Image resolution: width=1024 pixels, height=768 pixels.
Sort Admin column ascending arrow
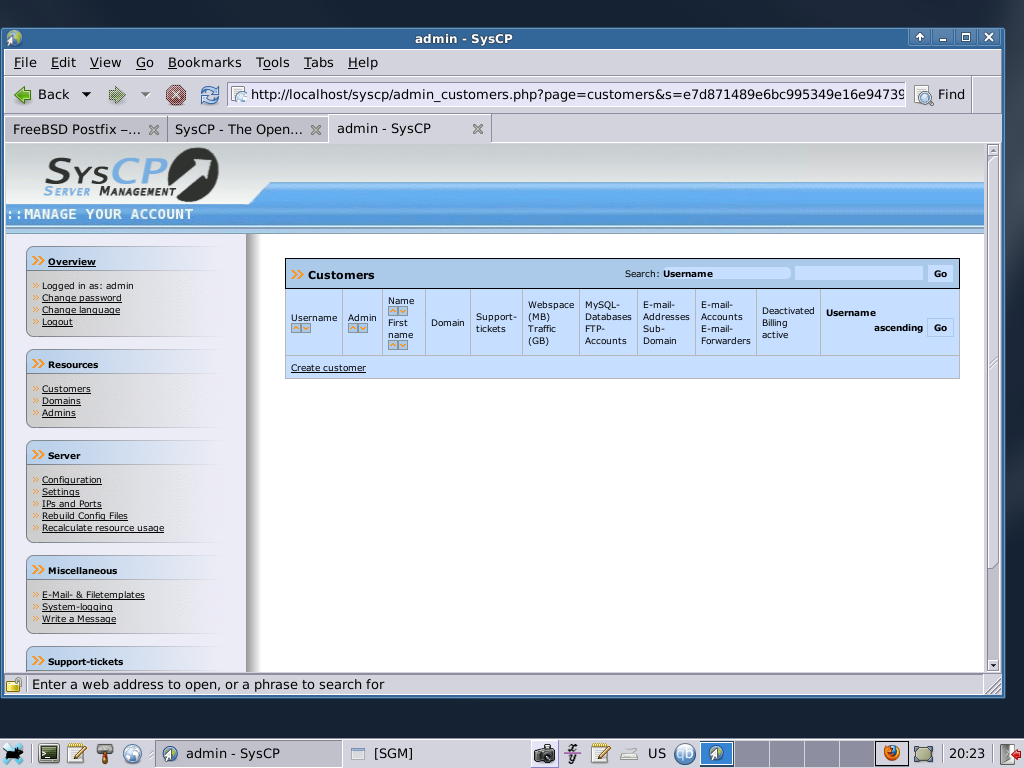click(353, 328)
